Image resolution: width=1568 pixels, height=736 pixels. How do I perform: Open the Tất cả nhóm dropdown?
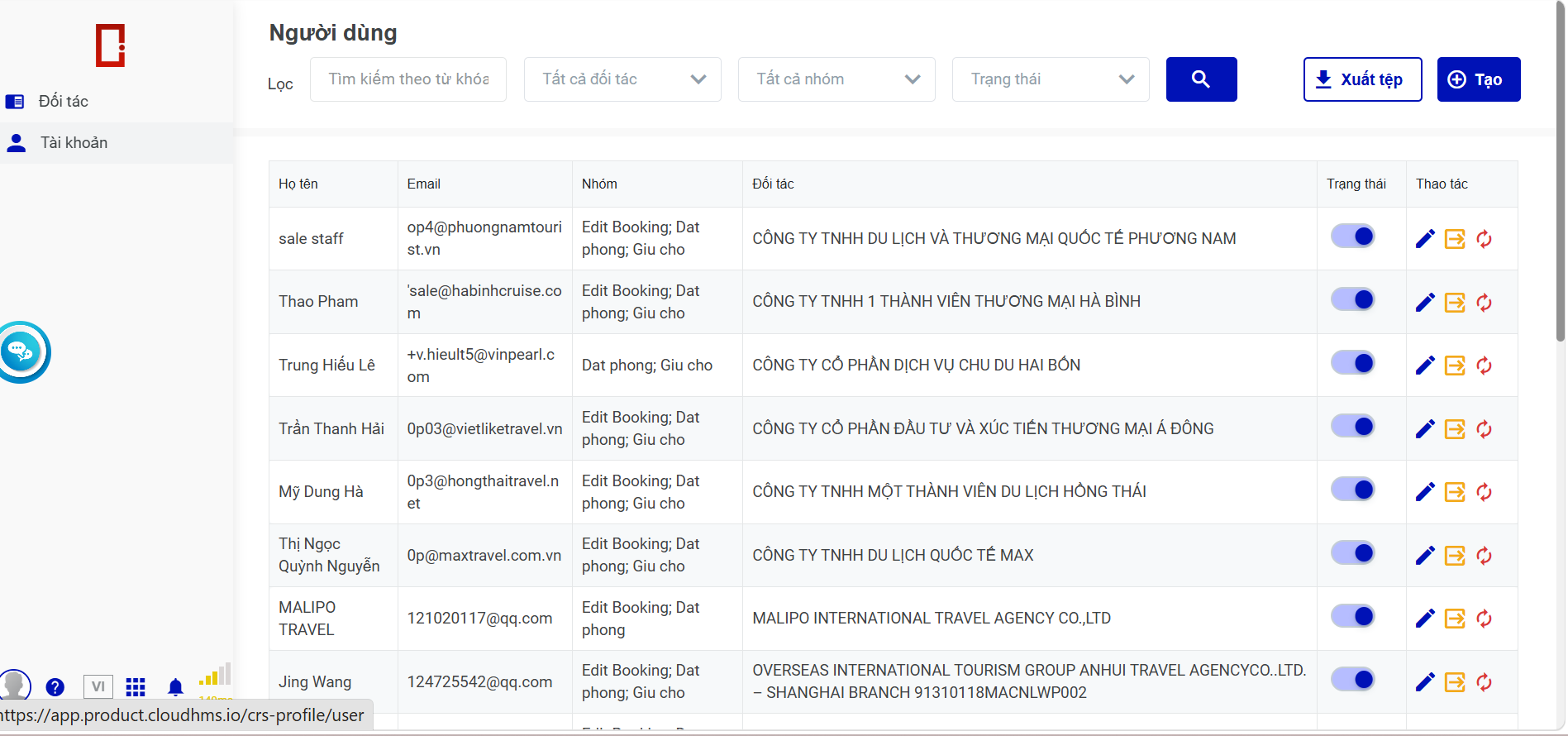[x=836, y=79]
